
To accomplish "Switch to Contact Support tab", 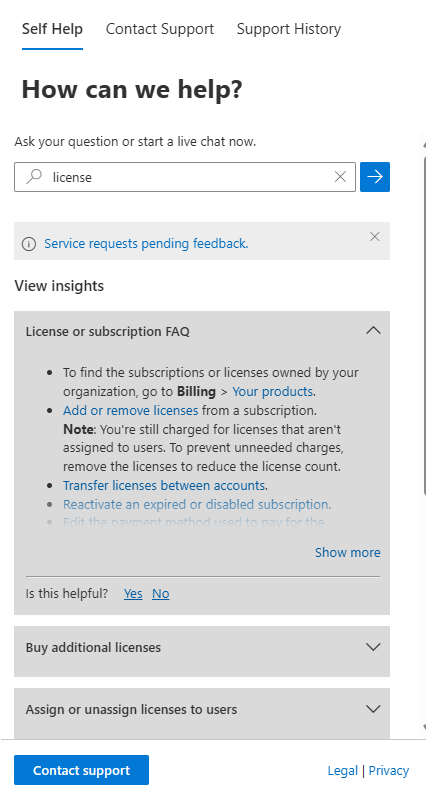I will tap(160, 29).
